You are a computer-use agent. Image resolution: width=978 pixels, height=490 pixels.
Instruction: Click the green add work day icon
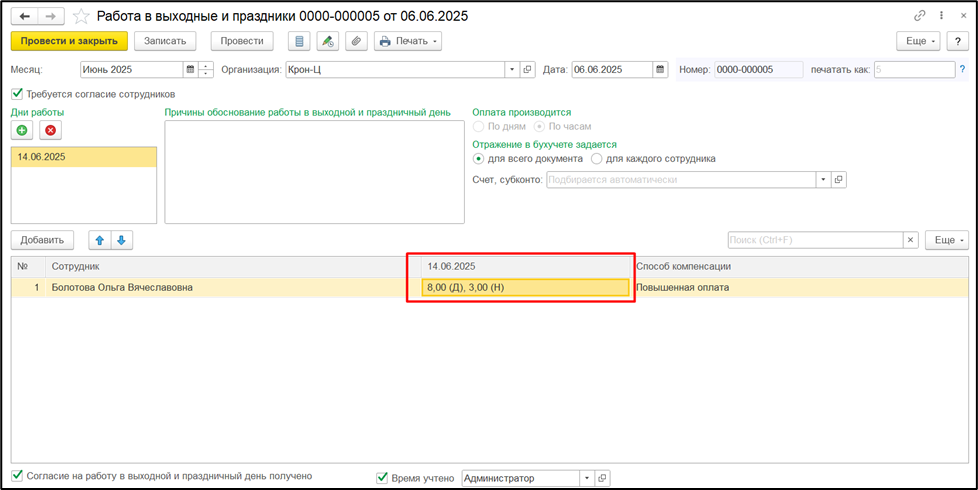coord(22,130)
